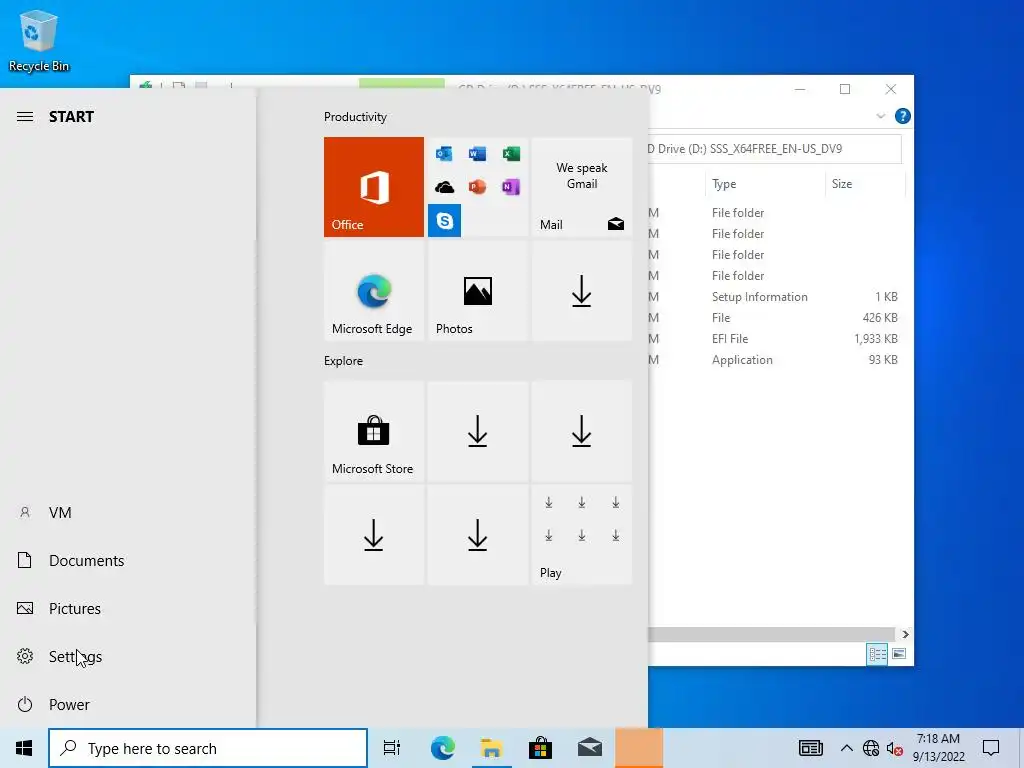Launch Excel from the Office apps tile
1024x768 pixels.
(x=511, y=154)
